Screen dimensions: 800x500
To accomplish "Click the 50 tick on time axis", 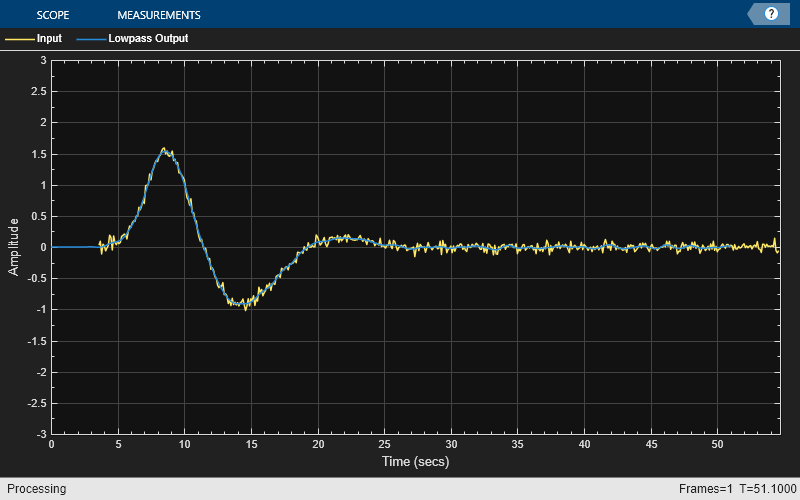I will [x=718, y=444].
